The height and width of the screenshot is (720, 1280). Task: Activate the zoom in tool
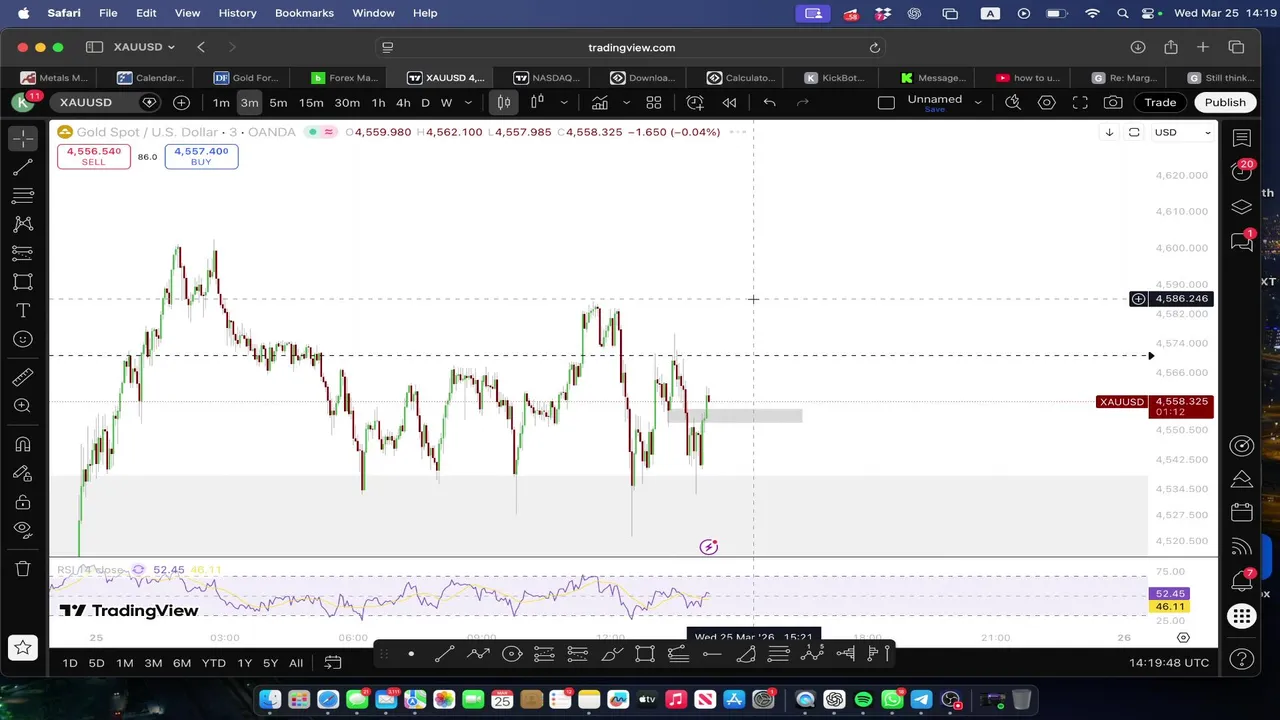23,405
